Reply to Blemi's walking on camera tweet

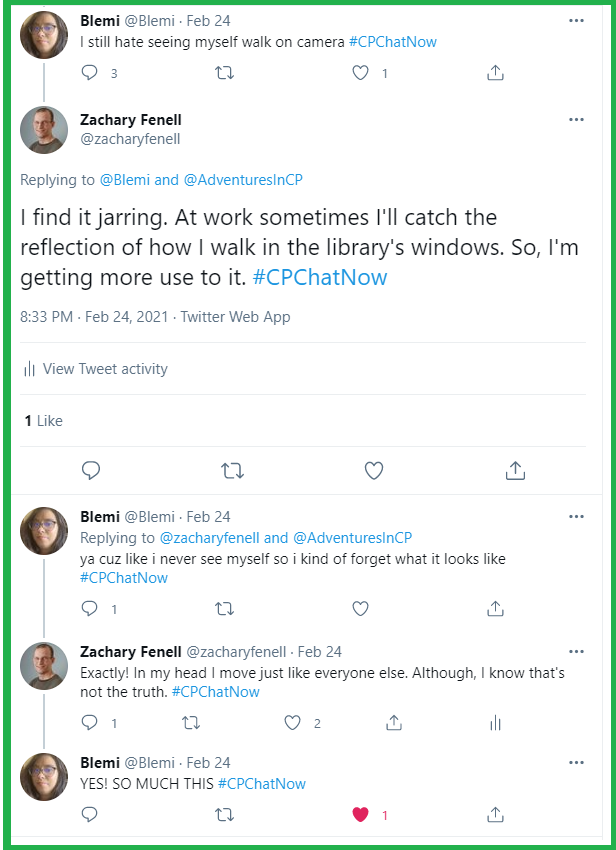tap(89, 72)
